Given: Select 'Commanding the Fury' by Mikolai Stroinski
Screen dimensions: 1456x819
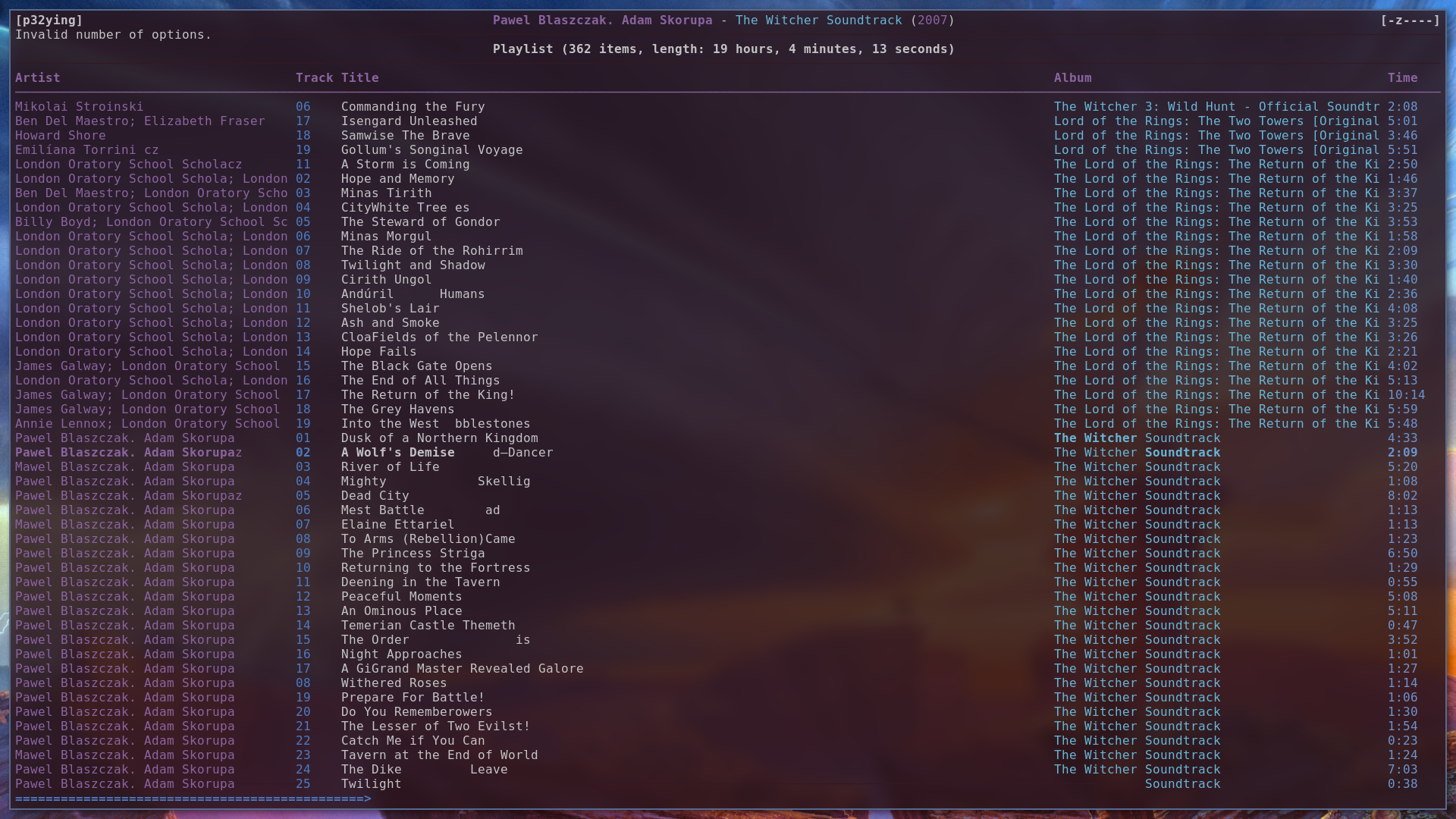Looking at the screenshot, I should [x=413, y=106].
